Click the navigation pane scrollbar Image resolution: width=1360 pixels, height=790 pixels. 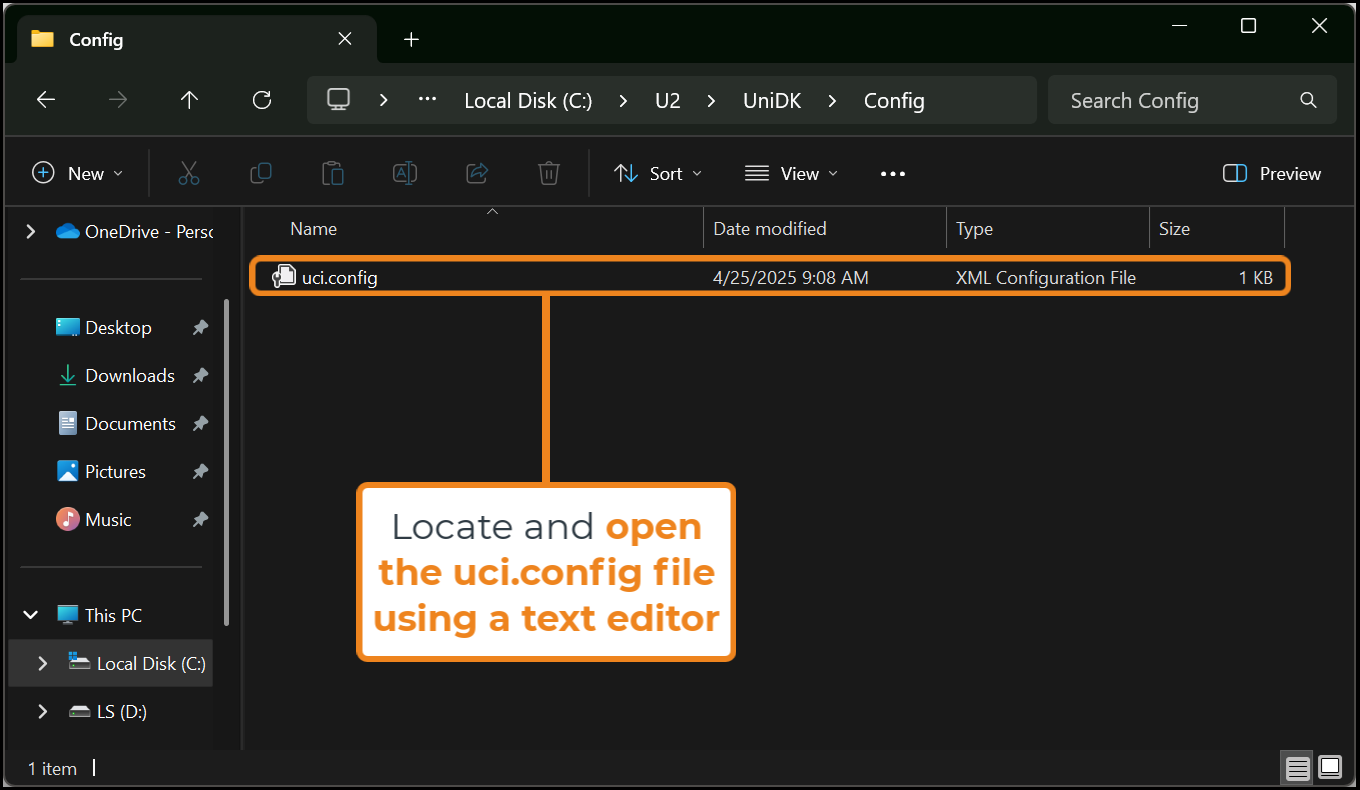pos(227,461)
